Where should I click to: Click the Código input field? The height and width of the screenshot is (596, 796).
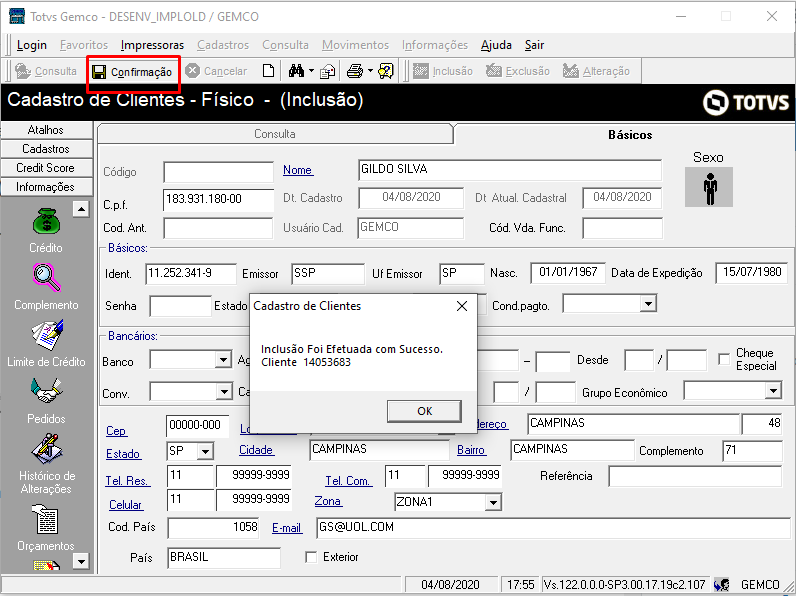pos(218,172)
